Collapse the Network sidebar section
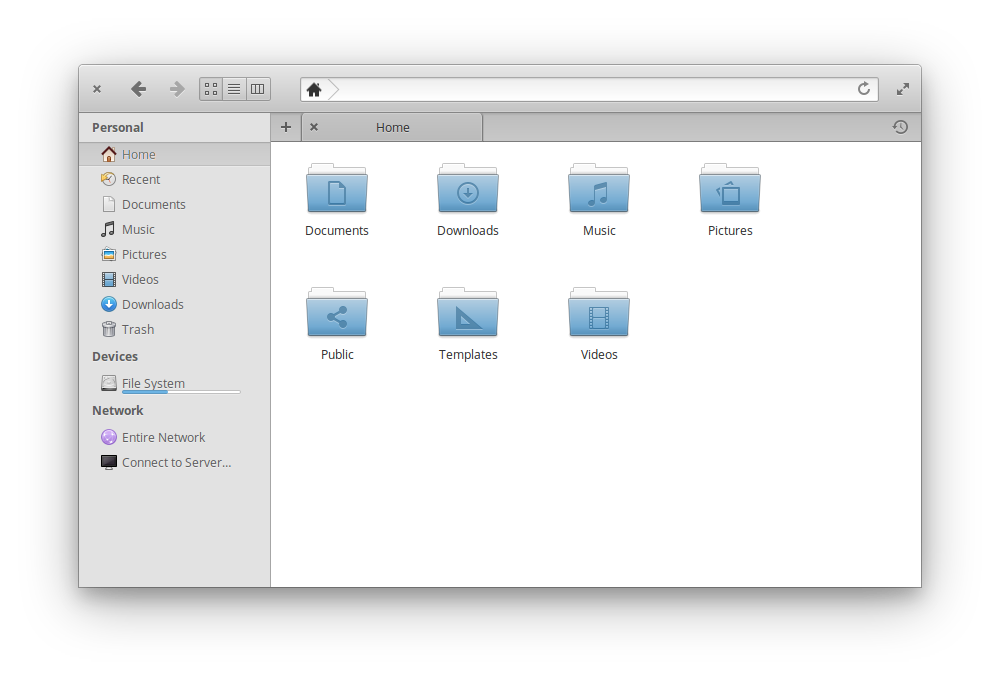The image size is (1000, 680). coord(118,410)
